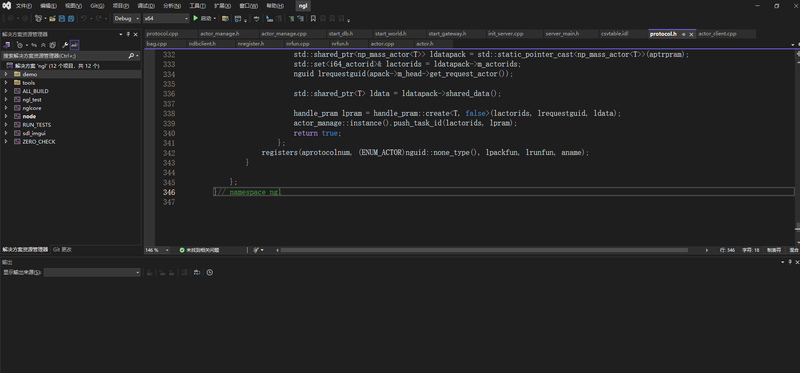Click the search magnifier icon in Solution Explorer

tap(131, 56)
